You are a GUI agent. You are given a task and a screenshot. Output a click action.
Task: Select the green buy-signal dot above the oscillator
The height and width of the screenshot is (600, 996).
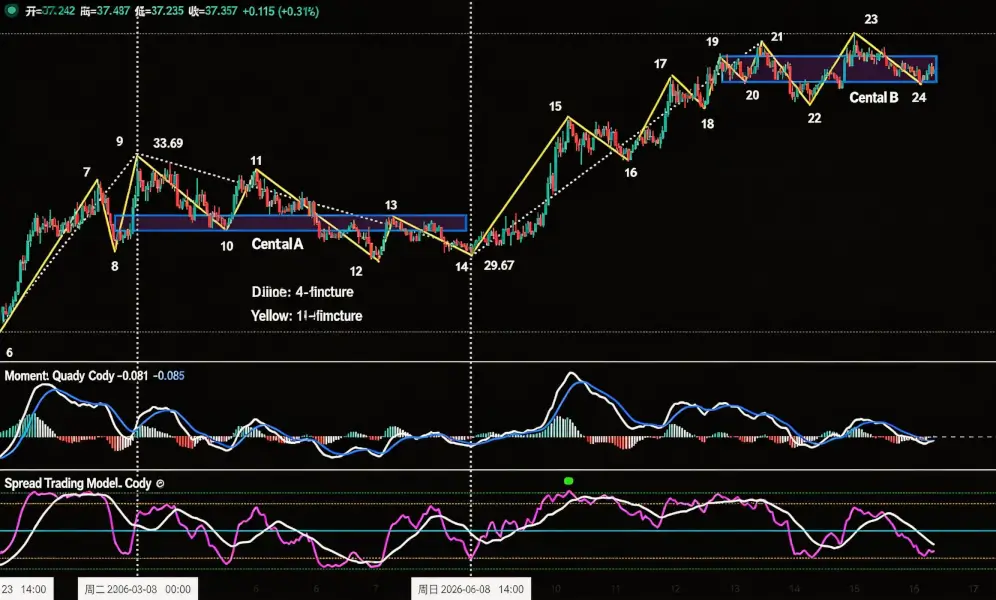(x=568, y=480)
